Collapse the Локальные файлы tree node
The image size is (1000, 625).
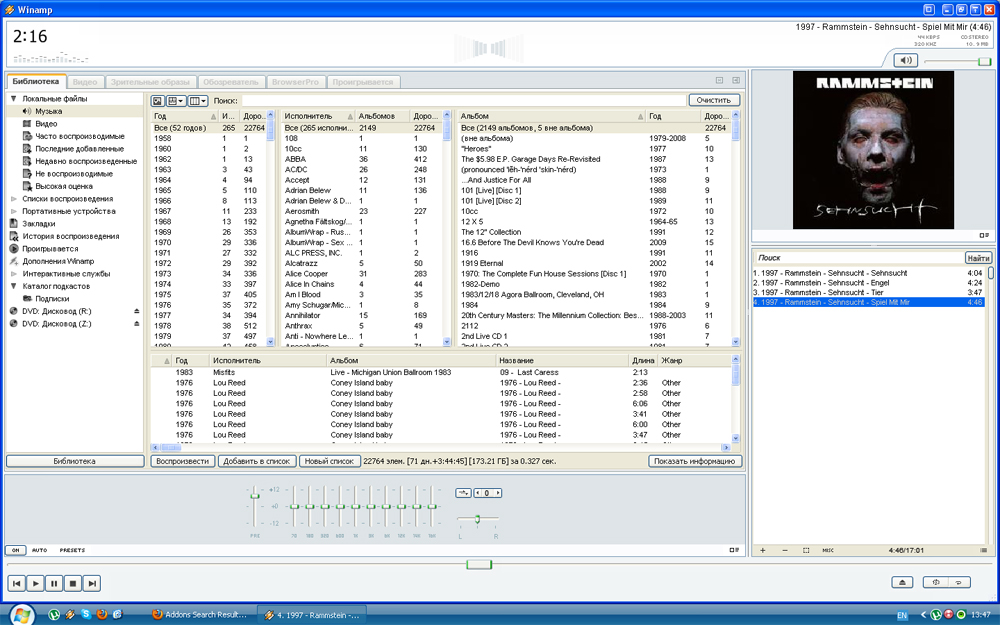[14, 99]
